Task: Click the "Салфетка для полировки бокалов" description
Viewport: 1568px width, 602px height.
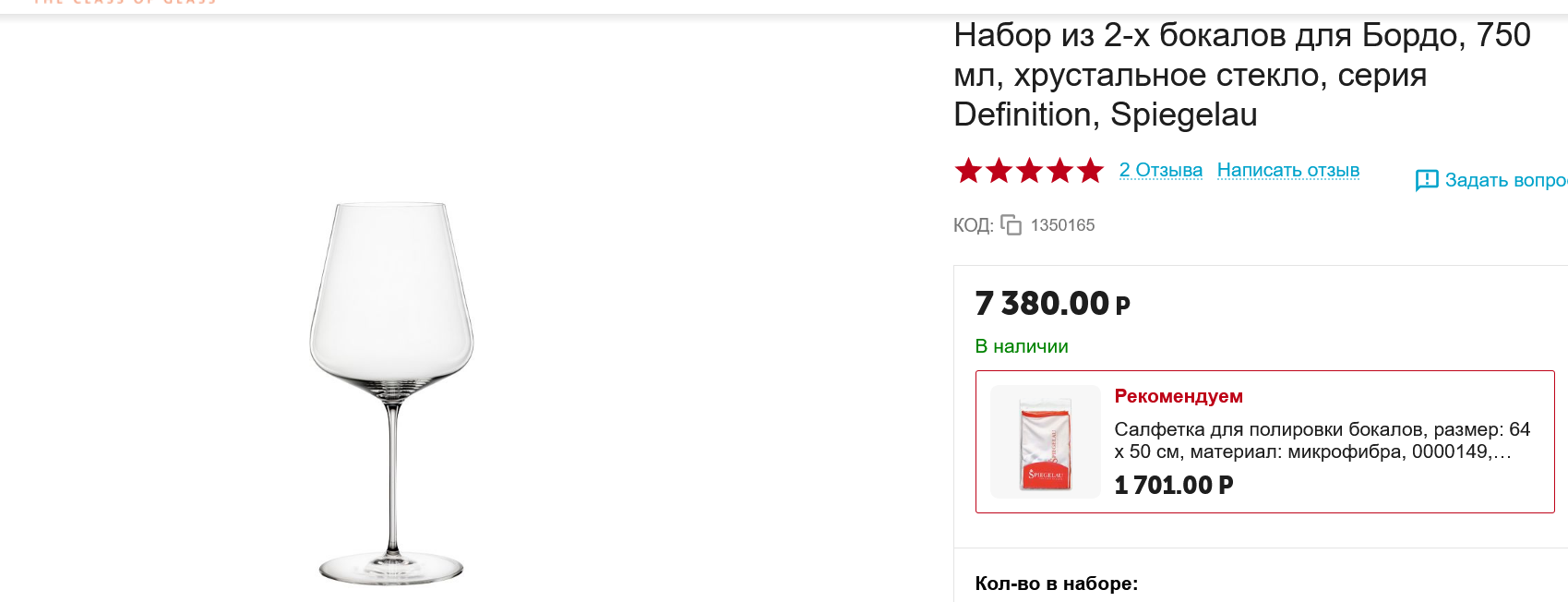Action: pyautogui.click(x=1322, y=440)
